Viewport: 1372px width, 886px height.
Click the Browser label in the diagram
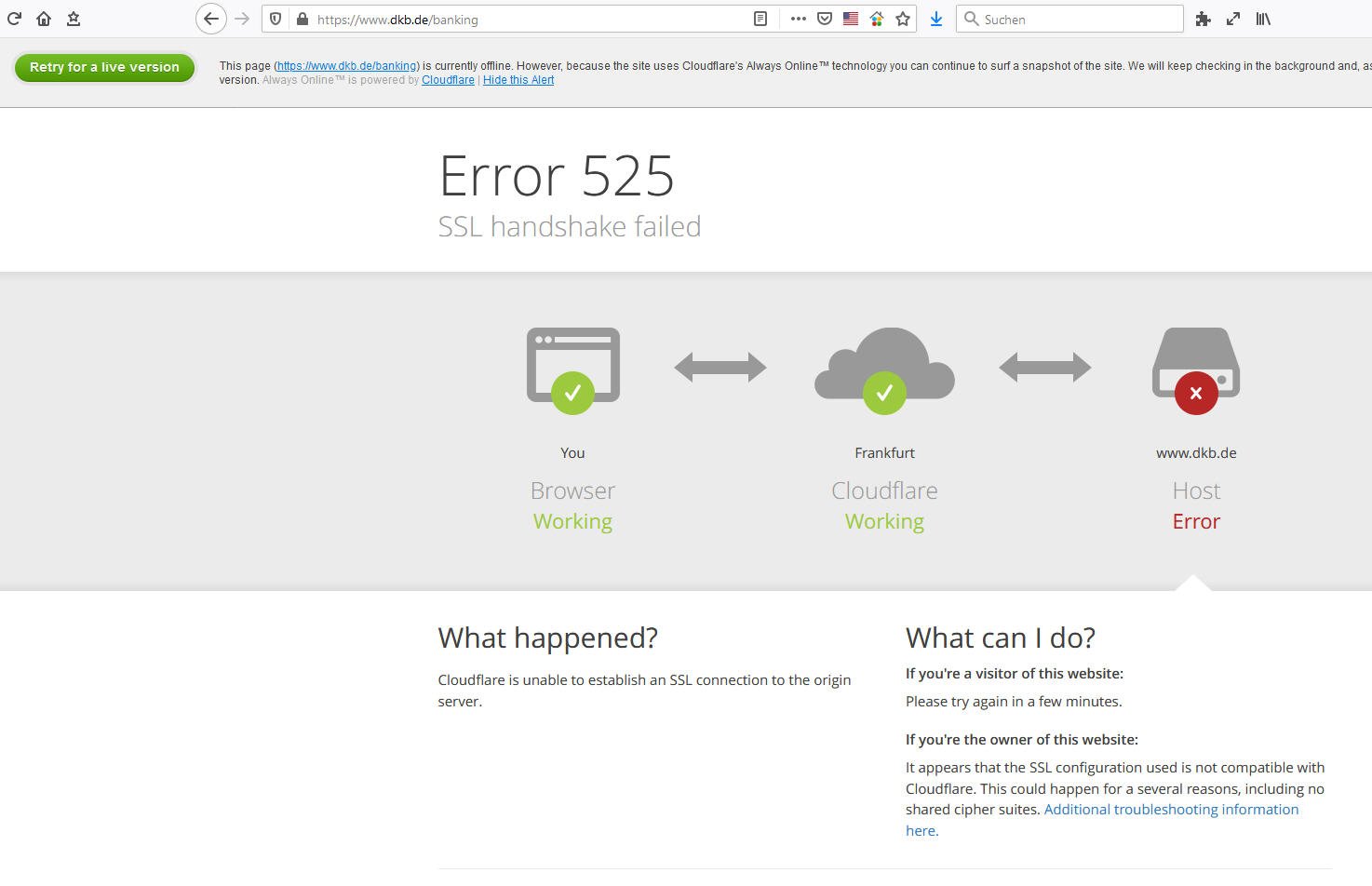(572, 490)
